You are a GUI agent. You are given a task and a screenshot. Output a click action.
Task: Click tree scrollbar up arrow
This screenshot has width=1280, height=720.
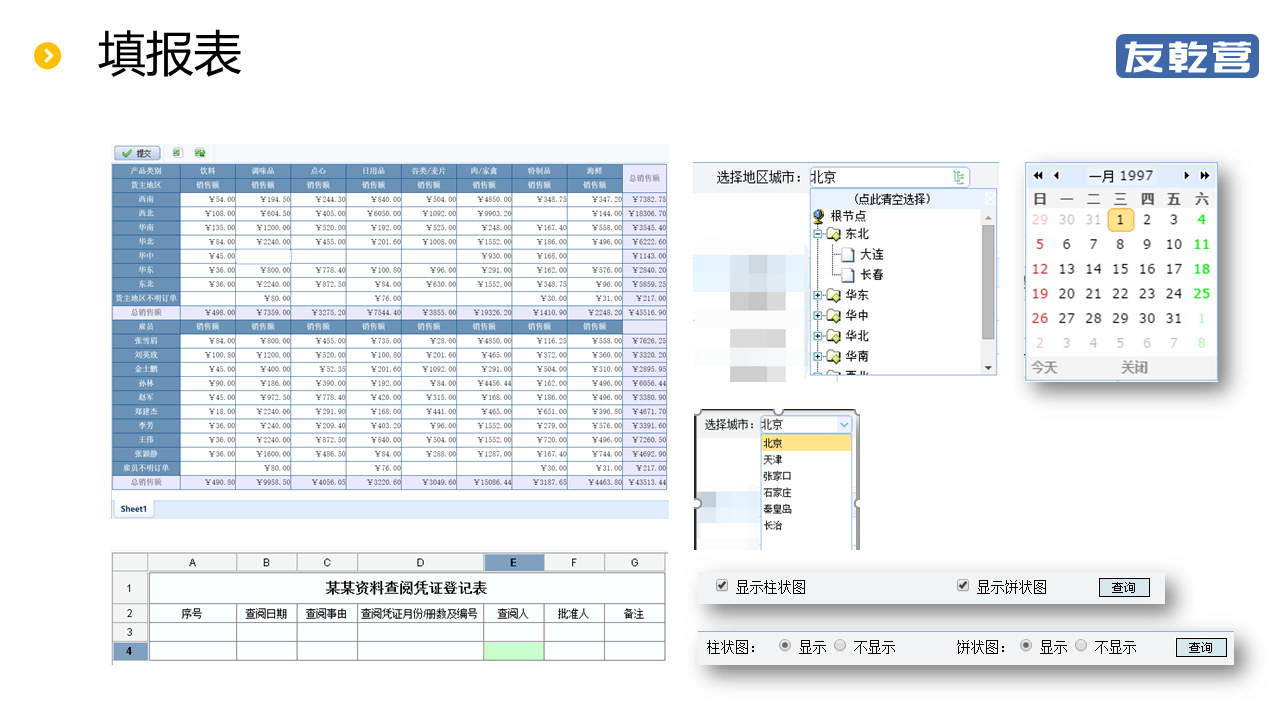989,216
